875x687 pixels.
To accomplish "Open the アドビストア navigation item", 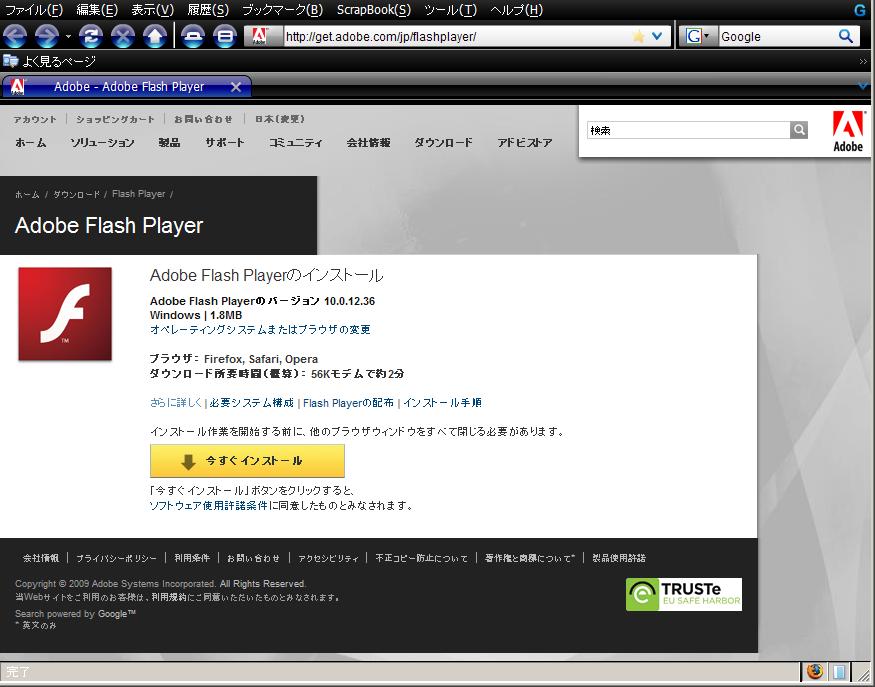I will click(x=525, y=142).
